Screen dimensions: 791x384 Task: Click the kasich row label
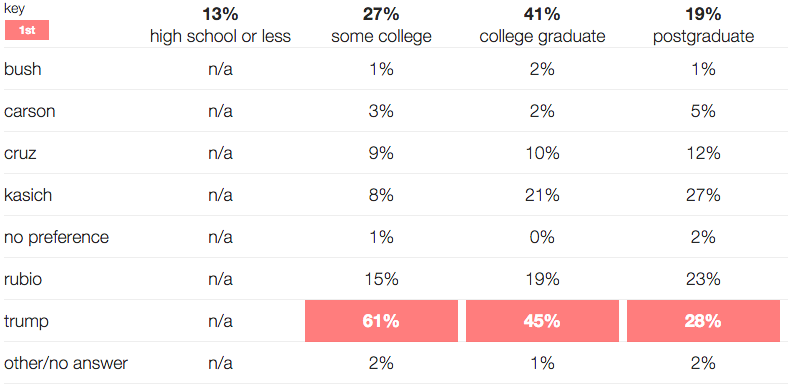pyautogui.click(x=28, y=195)
